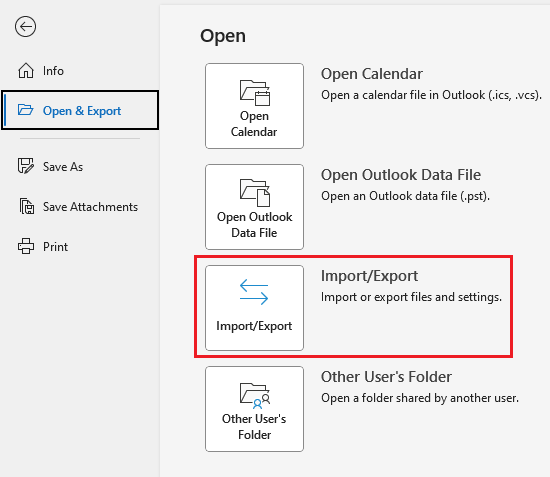Click the Save Attachments icon
The height and width of the screenshot is (477, 550).
27,206
